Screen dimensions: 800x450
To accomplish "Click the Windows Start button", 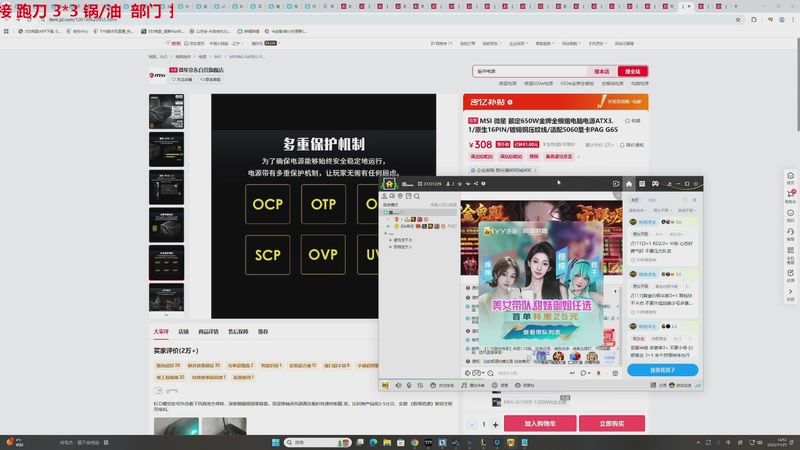I will (x=276, y=442).
